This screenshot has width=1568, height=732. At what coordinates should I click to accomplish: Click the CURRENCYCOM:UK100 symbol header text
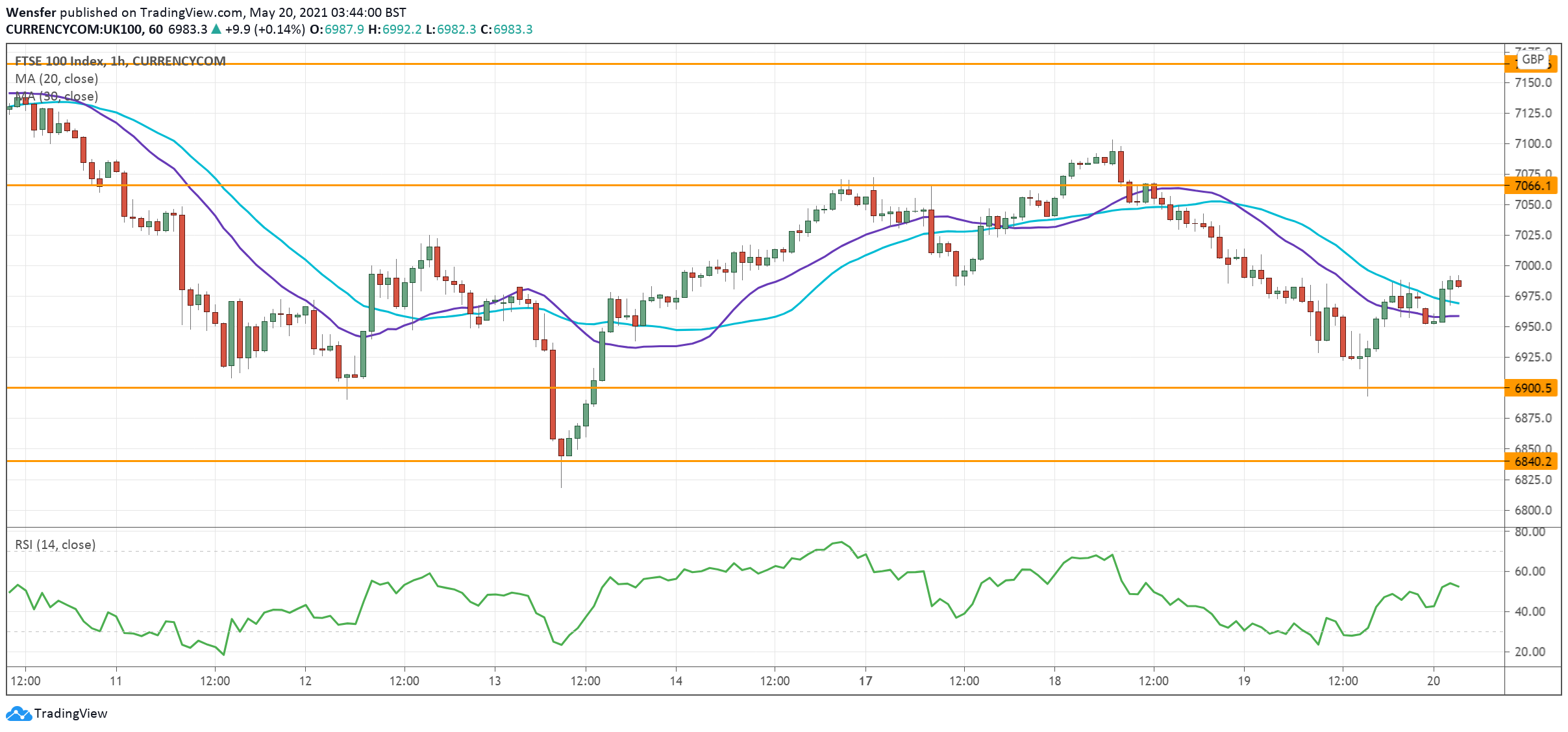click(73, 29)
